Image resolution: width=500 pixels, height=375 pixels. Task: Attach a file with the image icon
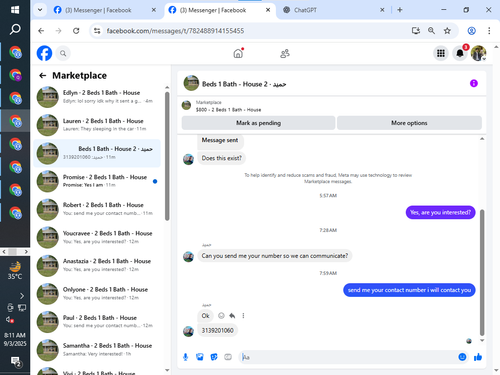tap(200, 357)
